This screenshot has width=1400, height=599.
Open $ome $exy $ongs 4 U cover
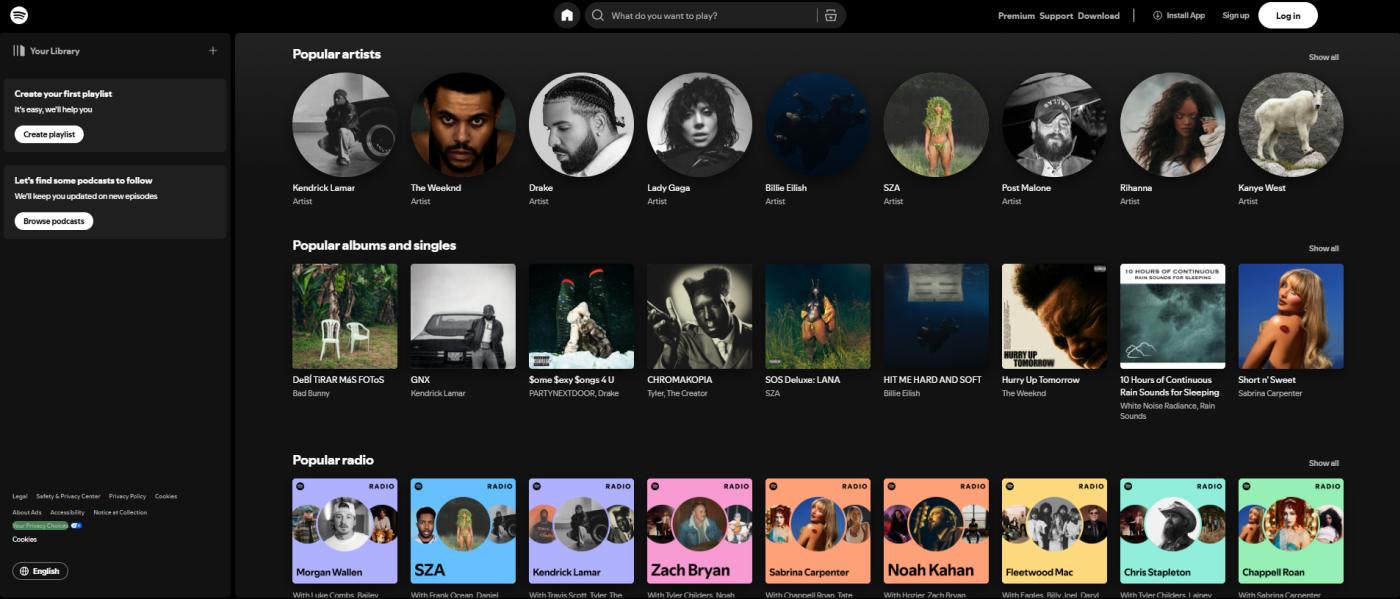[581, 316]
